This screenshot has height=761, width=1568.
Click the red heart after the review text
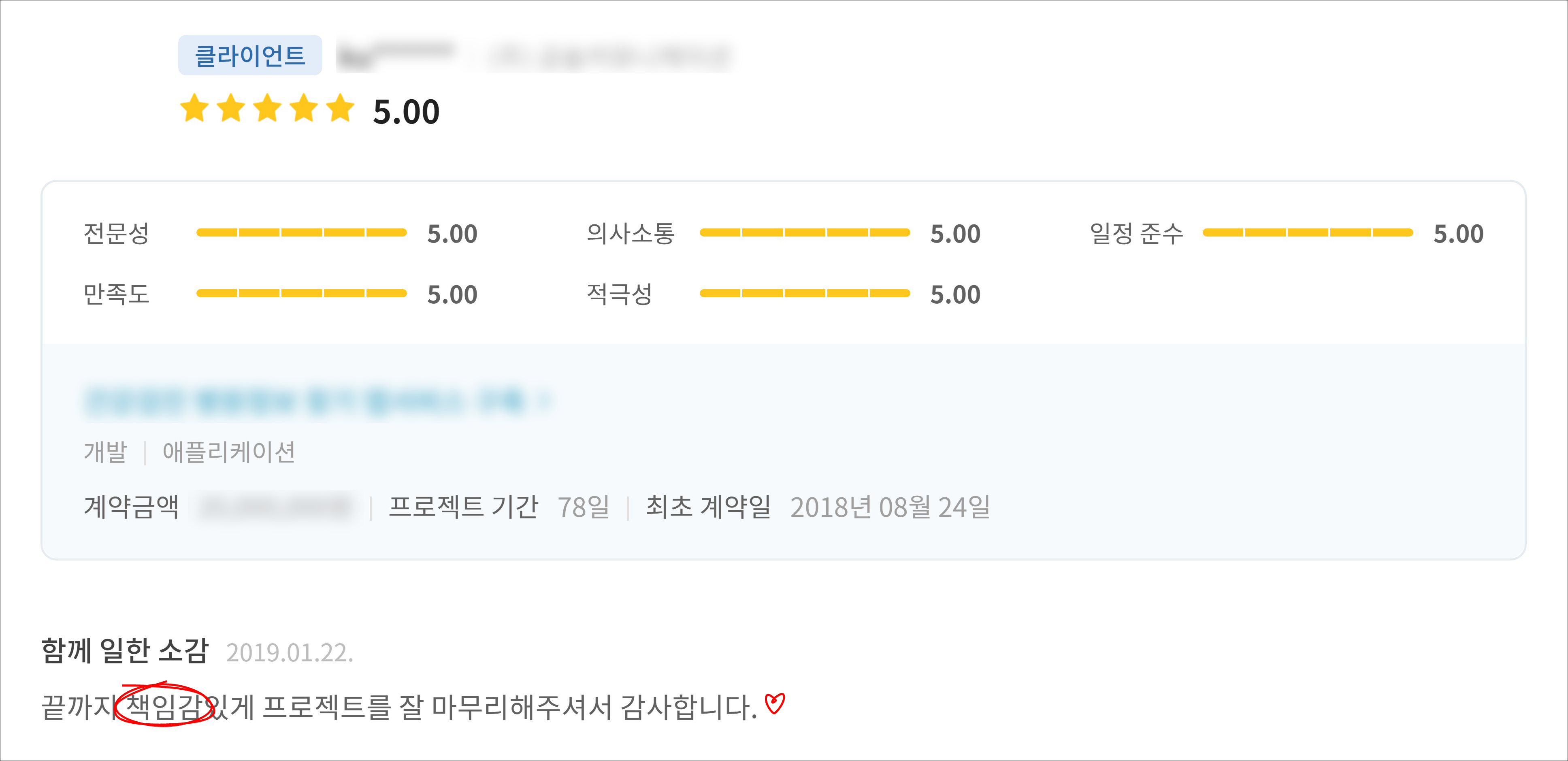[774, 704]
